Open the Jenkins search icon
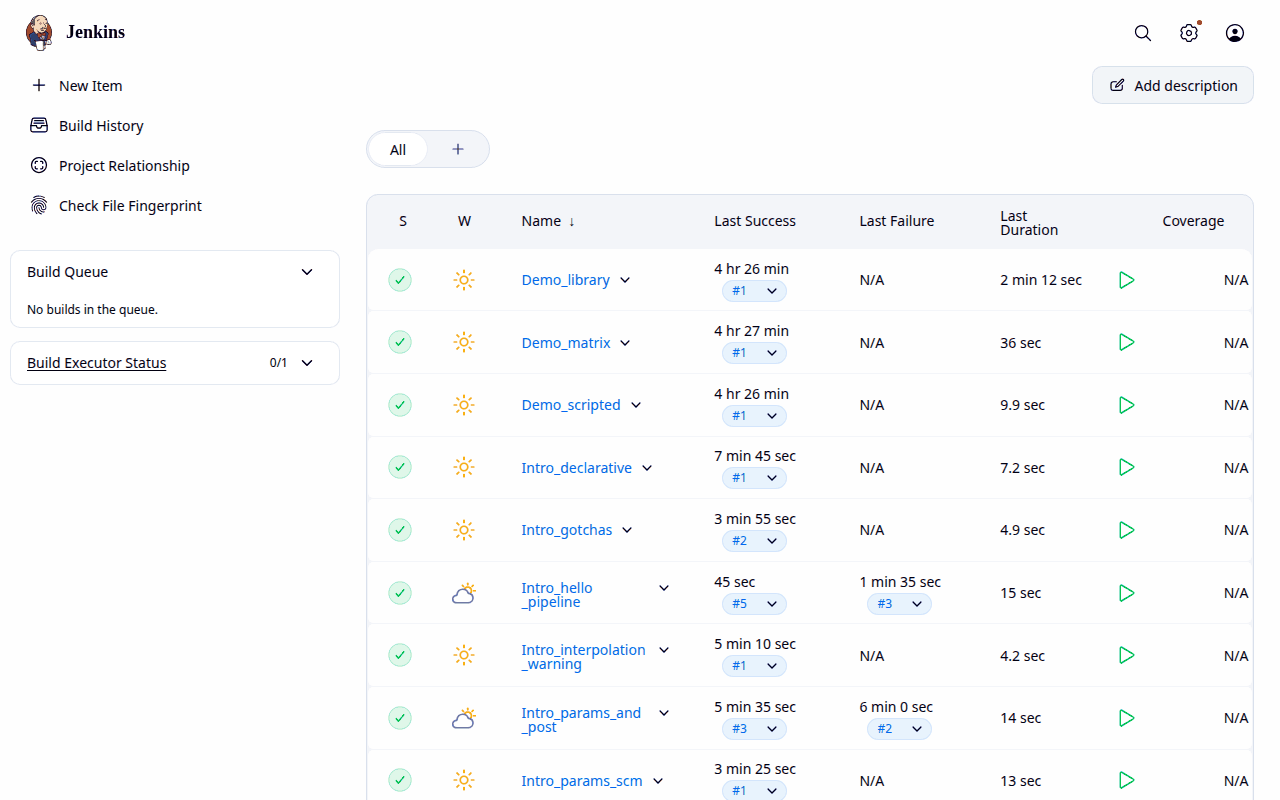Screen dimensions: 1280x800 coord(1143,33)
